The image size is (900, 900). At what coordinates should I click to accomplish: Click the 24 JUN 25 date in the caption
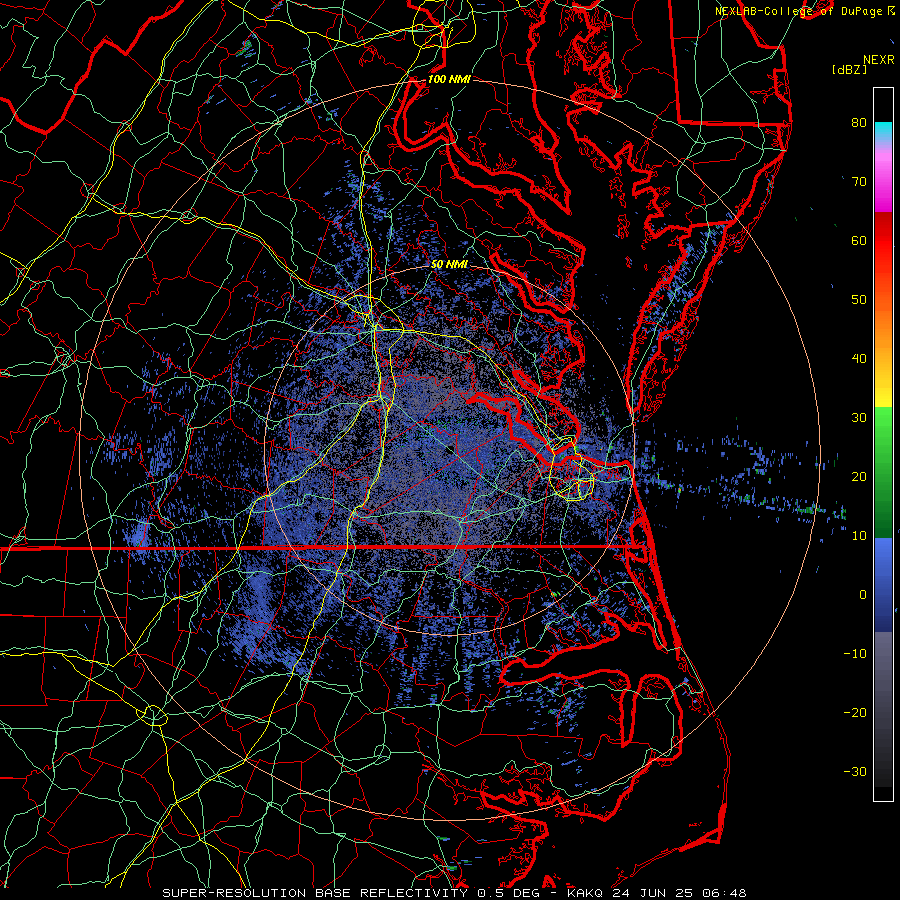654,893
